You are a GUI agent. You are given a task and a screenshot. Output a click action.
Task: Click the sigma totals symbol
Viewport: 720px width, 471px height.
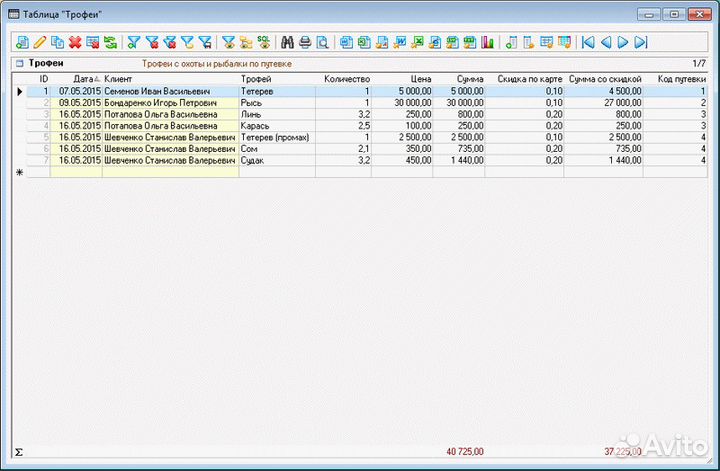click(19, 452)
